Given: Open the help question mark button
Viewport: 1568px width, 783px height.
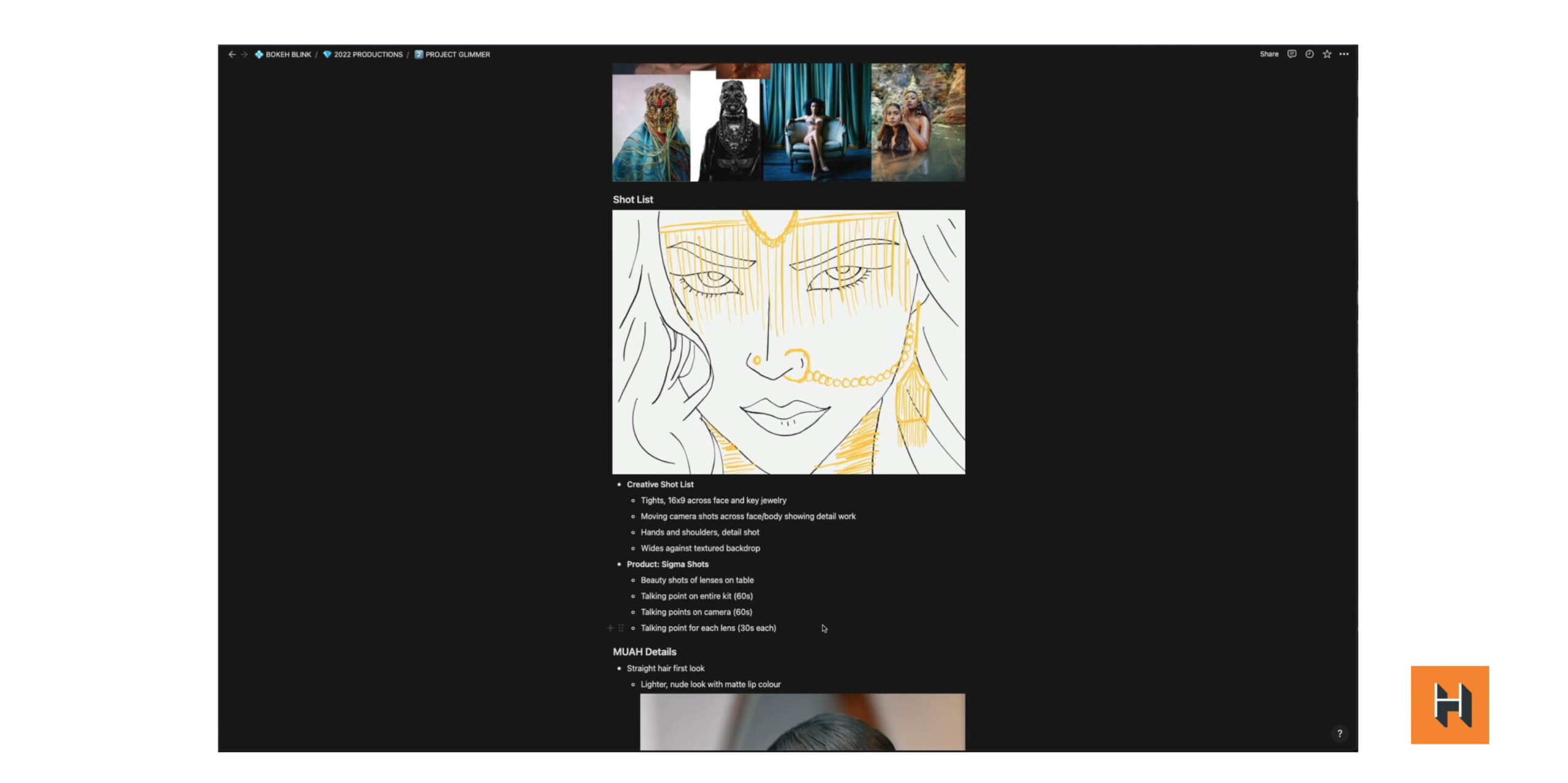Looking at the screenshot, I should pyautogui.click(x=1339, y=733).
